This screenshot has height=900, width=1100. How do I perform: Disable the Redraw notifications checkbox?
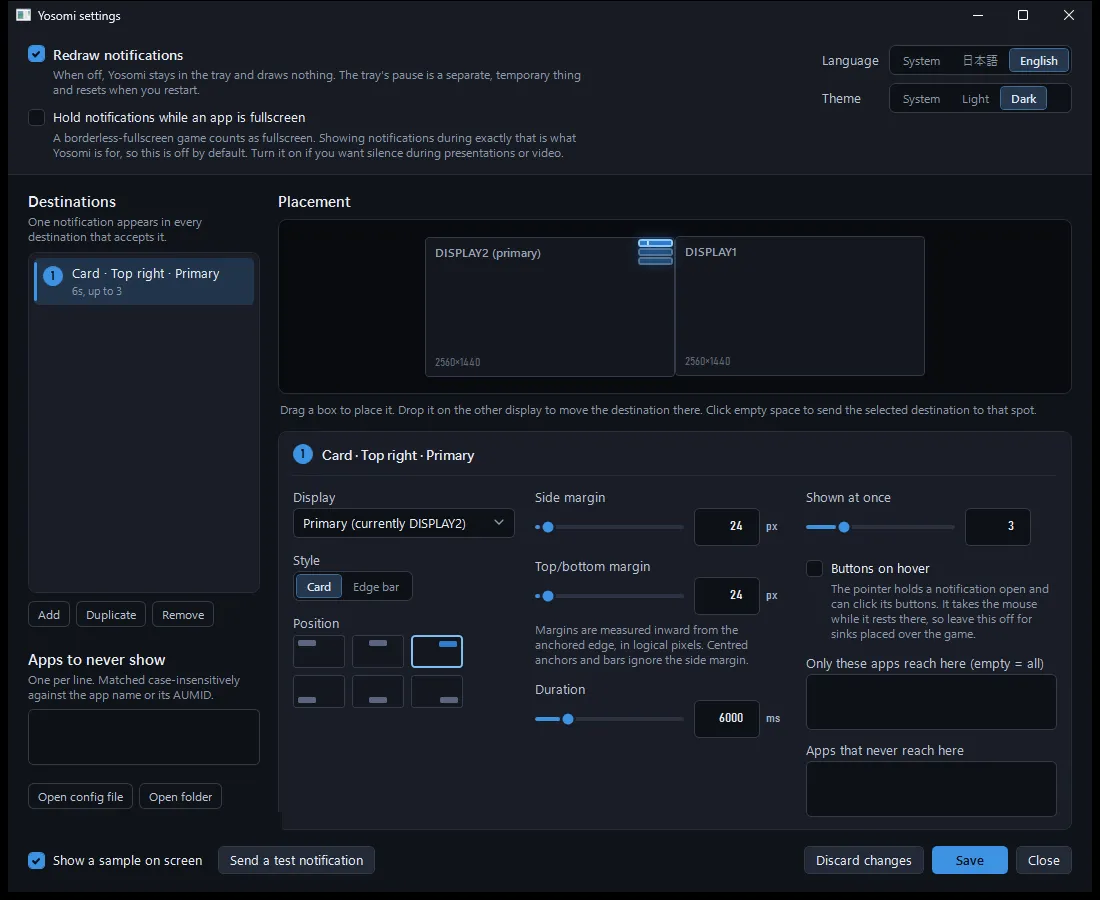pos(36,54)
